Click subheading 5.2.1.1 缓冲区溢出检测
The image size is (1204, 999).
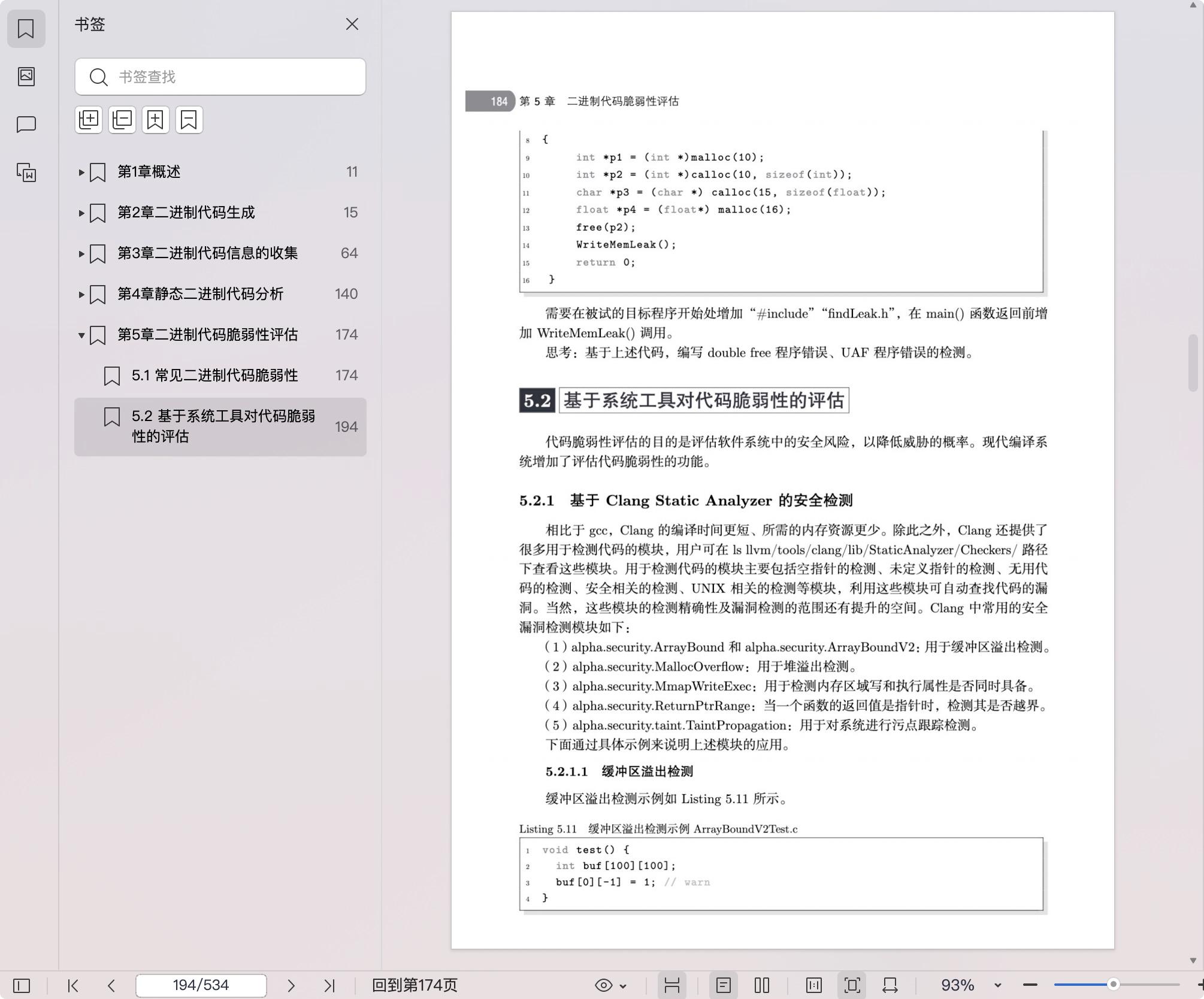coord(619,771)
